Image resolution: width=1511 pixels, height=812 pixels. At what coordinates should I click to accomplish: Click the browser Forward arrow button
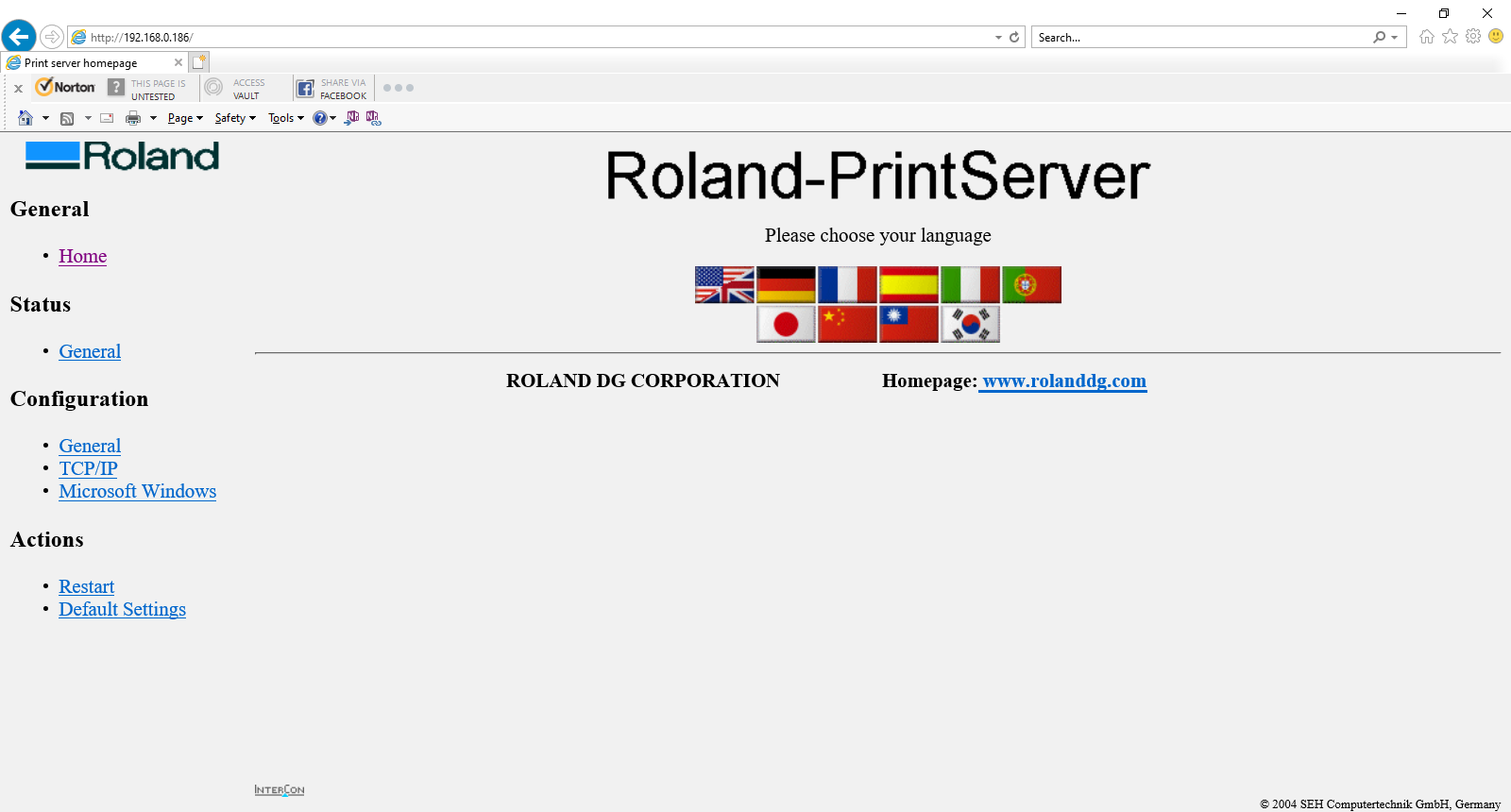coord(52,37)
